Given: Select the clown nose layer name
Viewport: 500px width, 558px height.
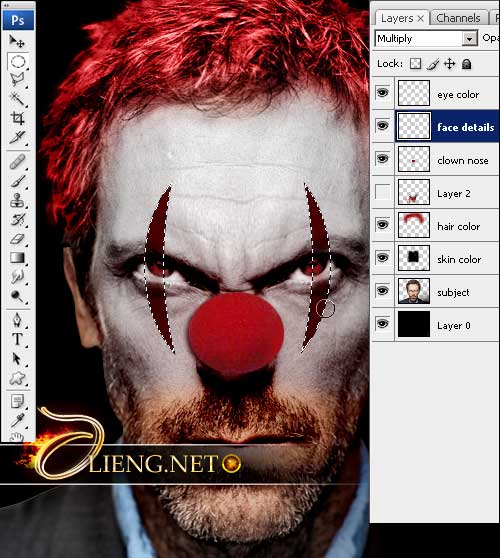Looking at the screenshot, I should [463, 160].
